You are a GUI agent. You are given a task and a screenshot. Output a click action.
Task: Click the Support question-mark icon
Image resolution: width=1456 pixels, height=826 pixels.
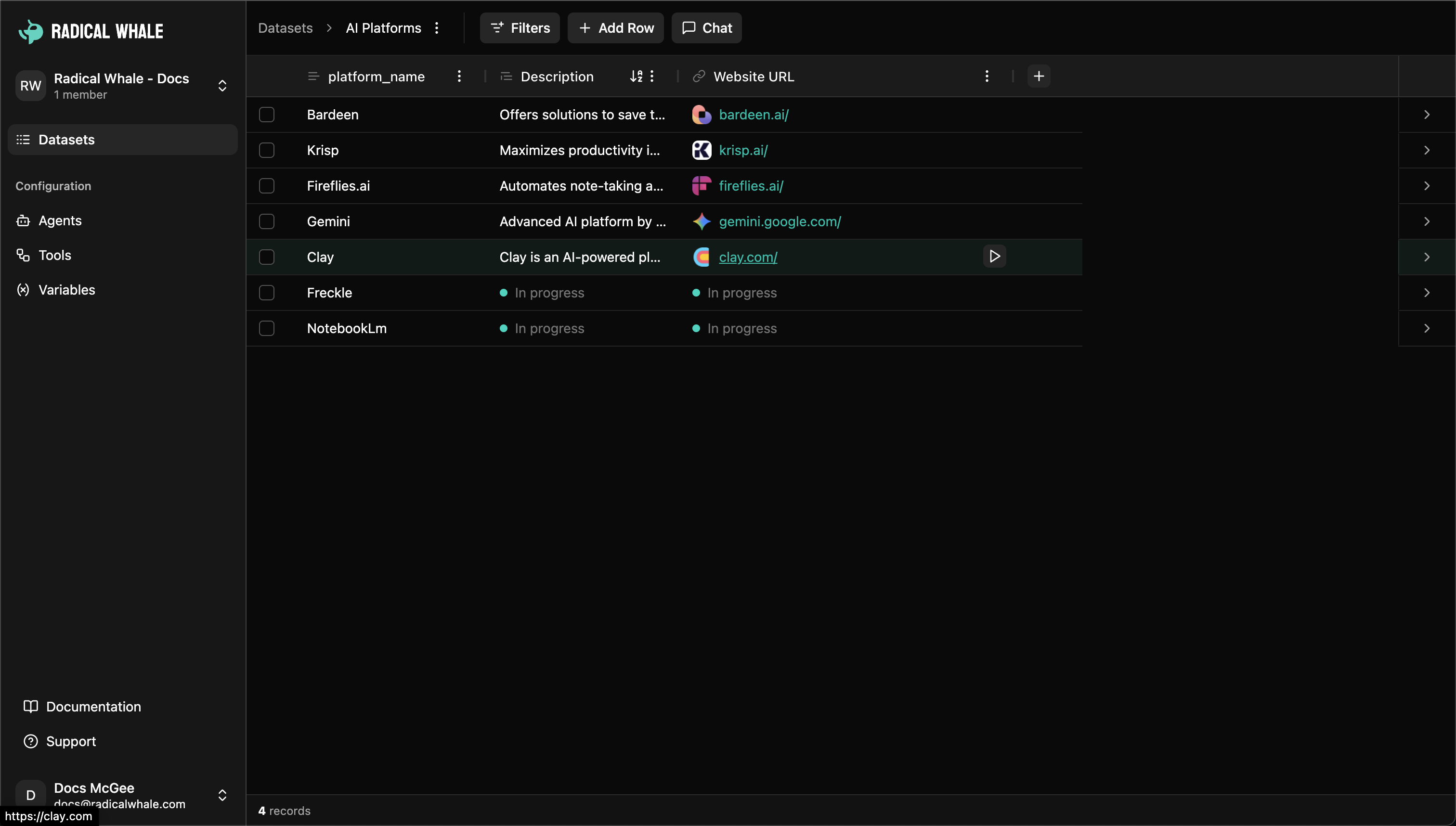point(31,741)
